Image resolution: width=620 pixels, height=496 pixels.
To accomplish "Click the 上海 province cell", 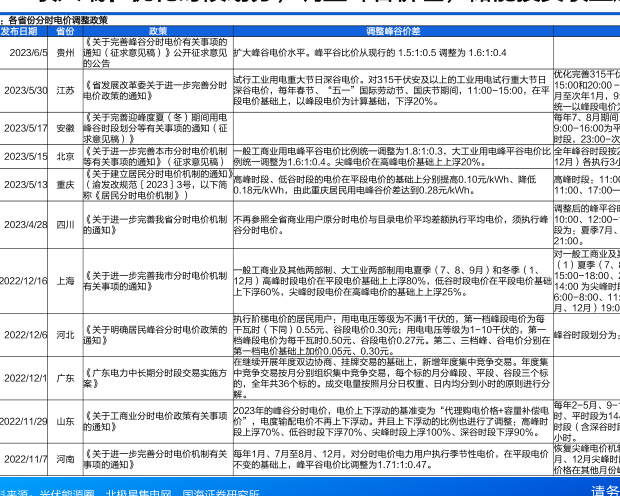I will 65,281.
